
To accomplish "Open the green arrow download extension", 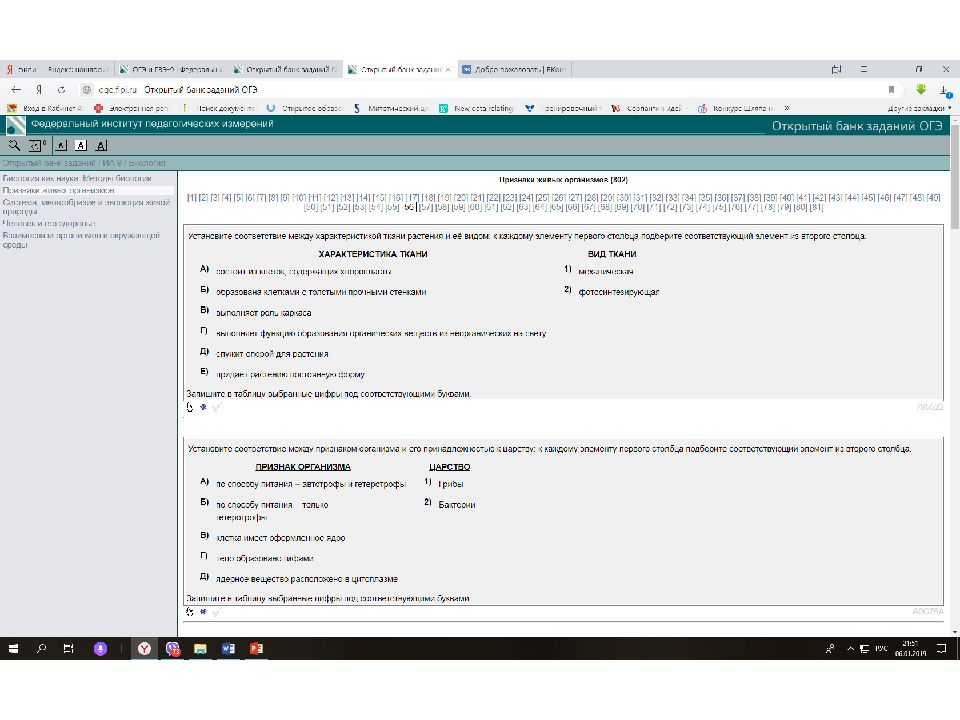I will tap(921, 89).
